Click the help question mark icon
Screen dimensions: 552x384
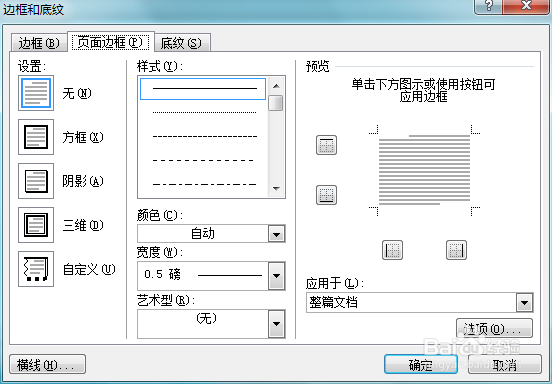pyautogui.click(x=489, y=6)
